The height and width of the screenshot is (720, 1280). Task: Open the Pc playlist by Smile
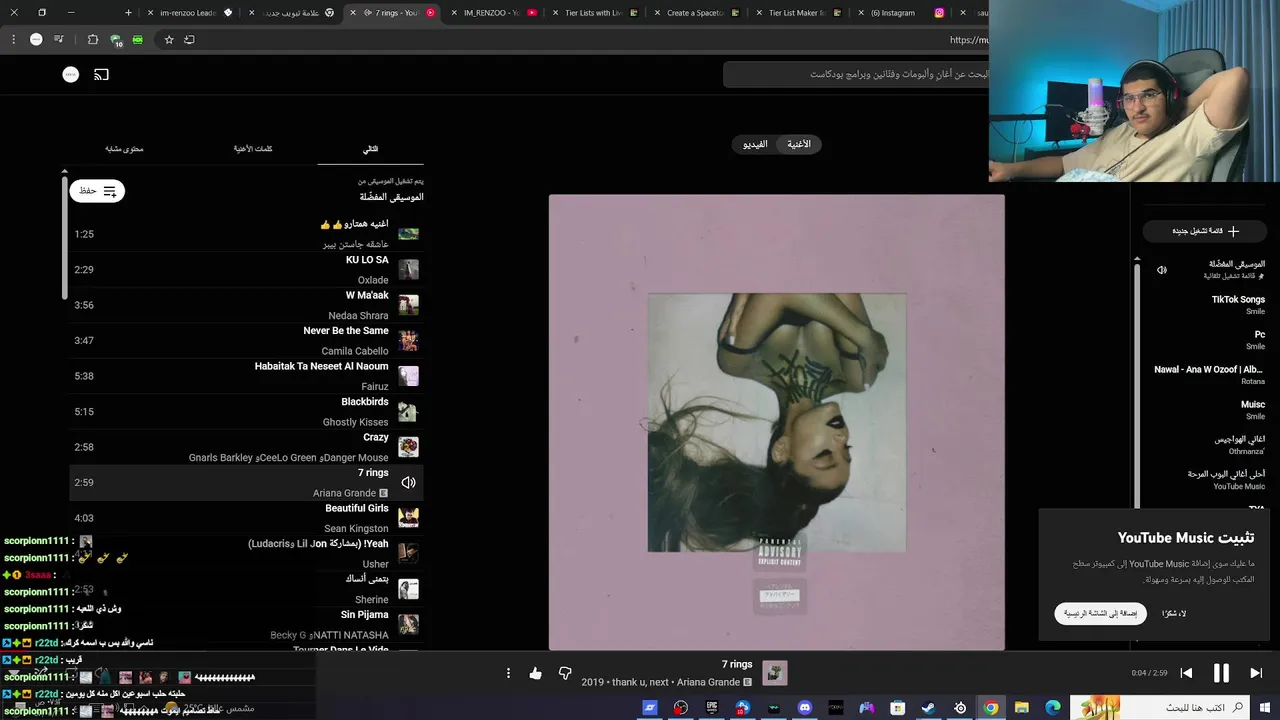coord(1205,340)
